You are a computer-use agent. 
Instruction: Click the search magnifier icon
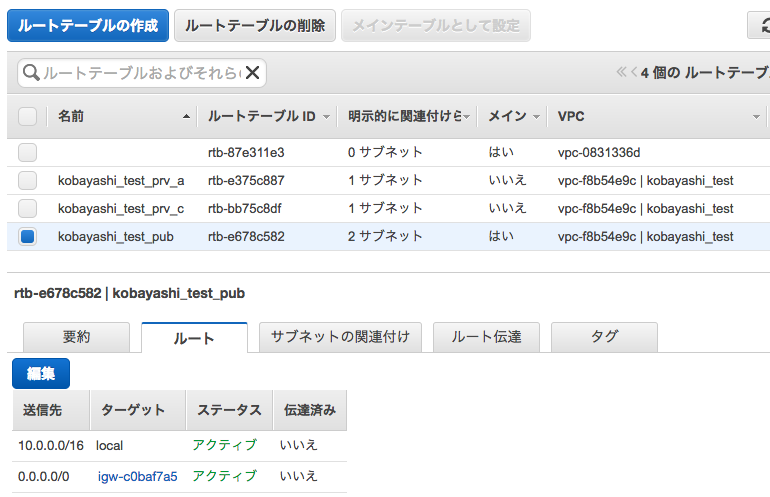31,73
